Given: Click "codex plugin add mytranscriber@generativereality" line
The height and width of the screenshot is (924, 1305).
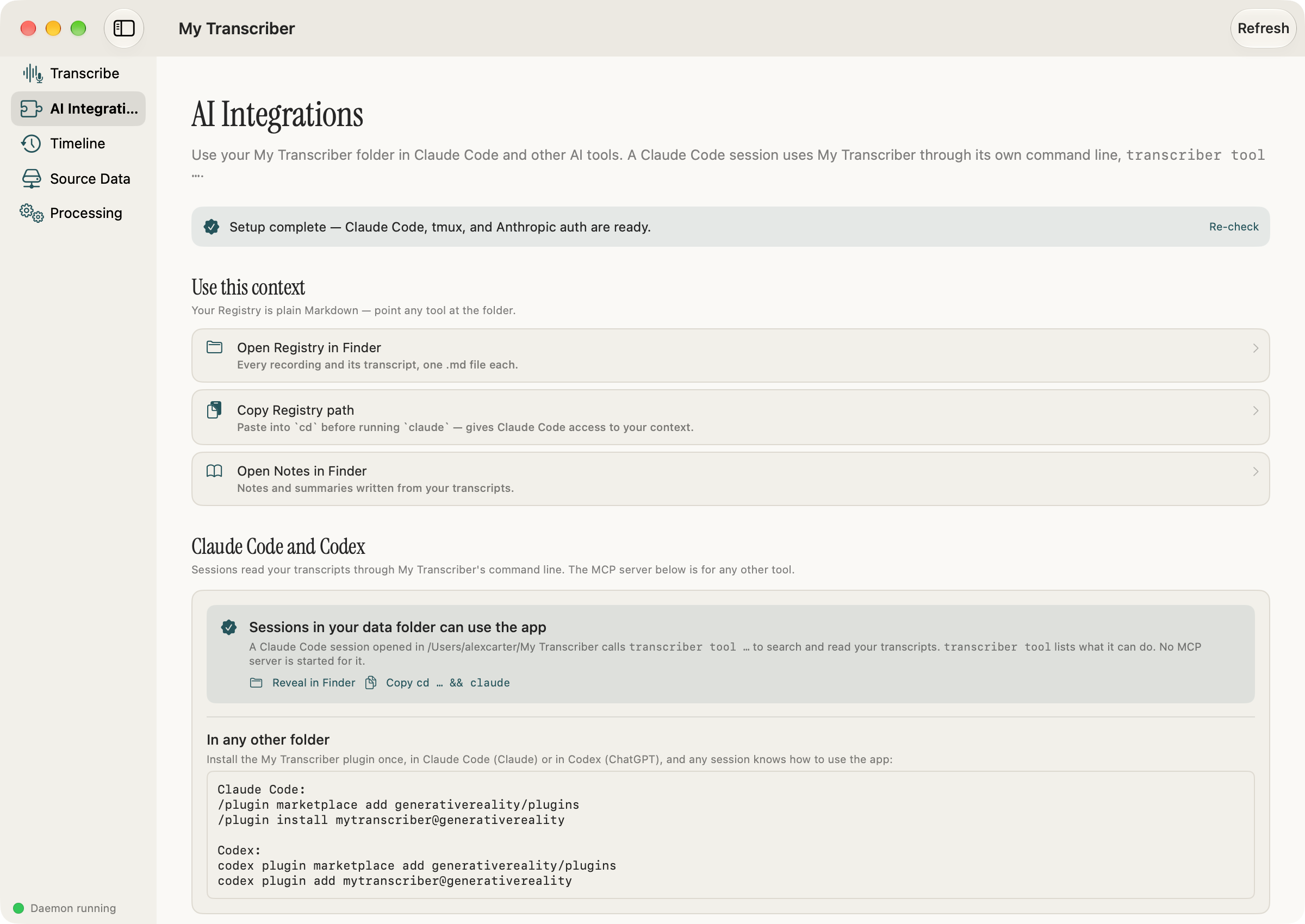Looking at the screenshot, I should 394,880.
